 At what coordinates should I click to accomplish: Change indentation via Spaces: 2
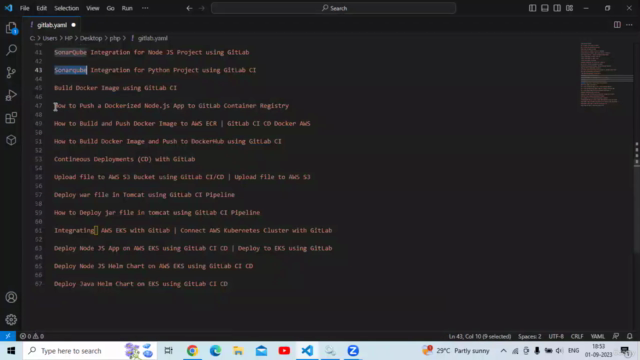click(x=529, y=336)
